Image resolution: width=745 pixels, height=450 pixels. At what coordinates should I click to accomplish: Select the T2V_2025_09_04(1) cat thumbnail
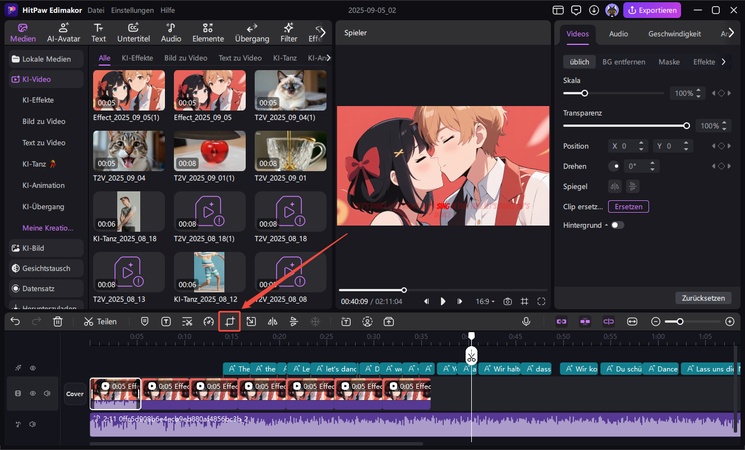(x=290, y=90)
